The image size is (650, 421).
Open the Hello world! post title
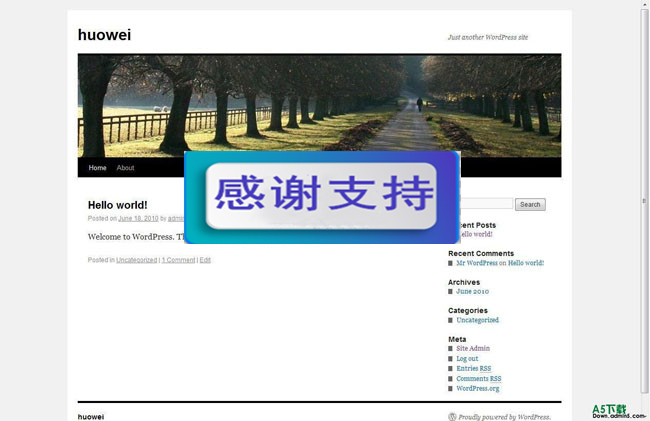click(x=118, y=205)
